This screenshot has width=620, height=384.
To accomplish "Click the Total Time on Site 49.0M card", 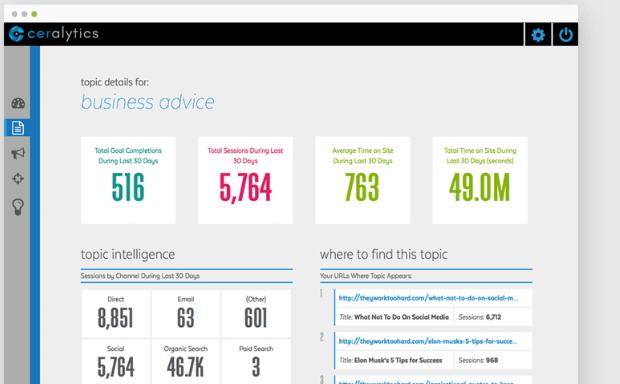I will pos(480,180).
